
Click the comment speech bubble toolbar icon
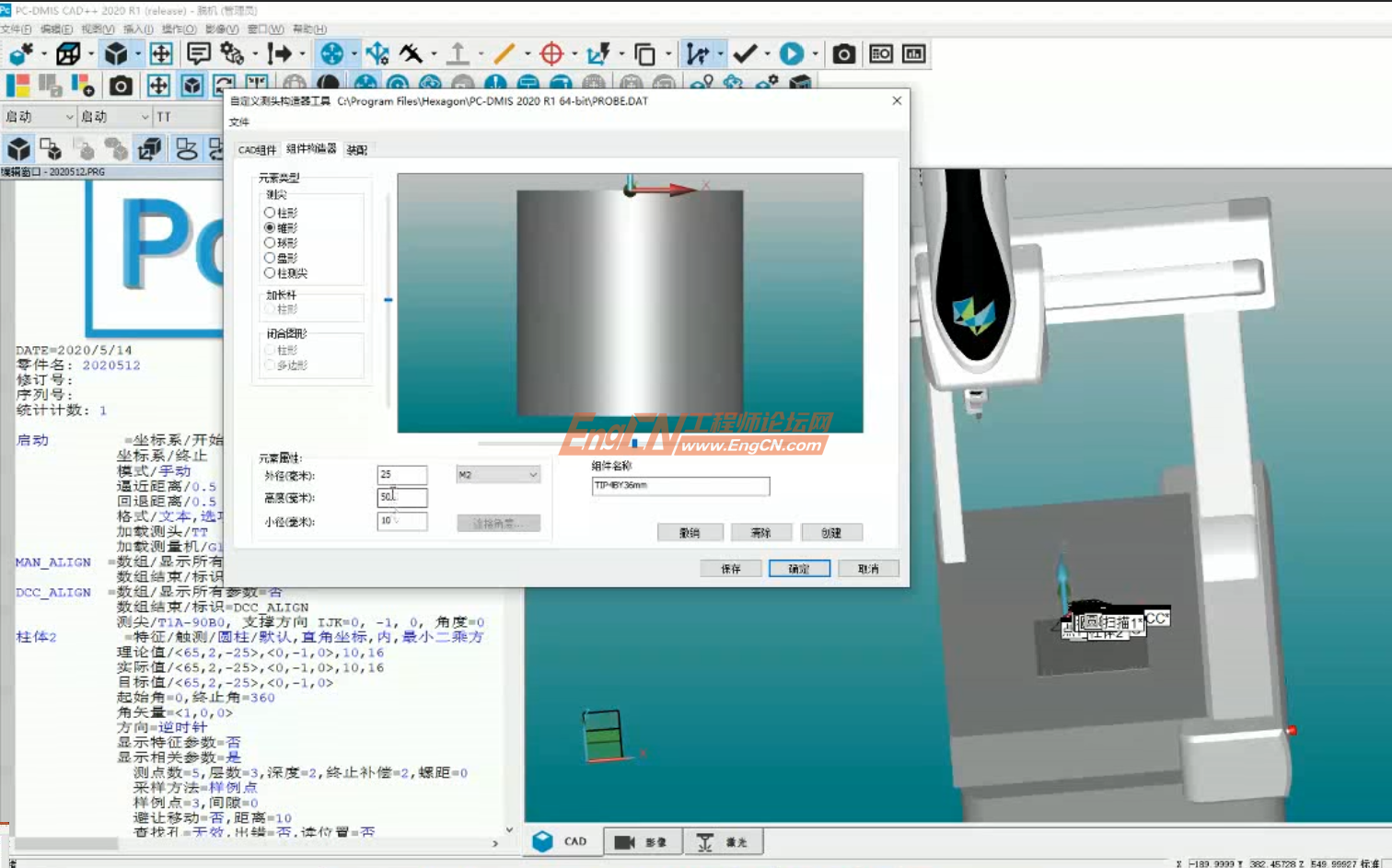pyautogui.click(x=198, y=54)
